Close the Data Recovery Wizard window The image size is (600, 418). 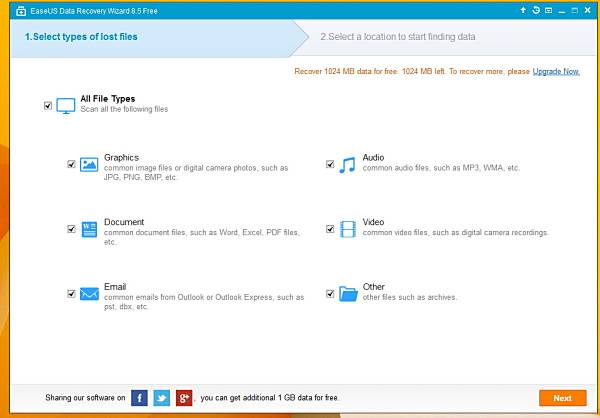click(x=588, y=10)
